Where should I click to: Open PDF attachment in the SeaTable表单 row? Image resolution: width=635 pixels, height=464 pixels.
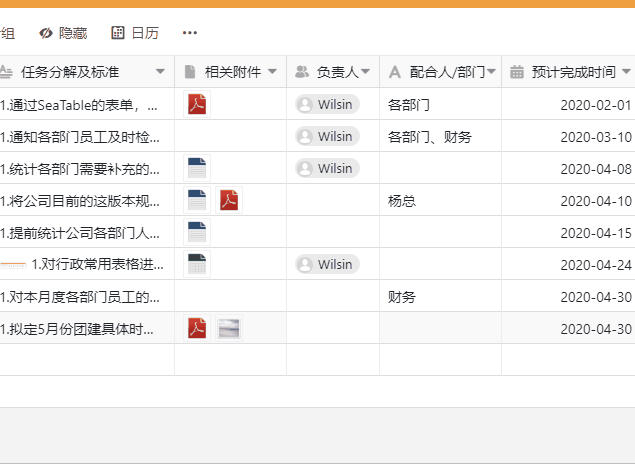point(197,104)
